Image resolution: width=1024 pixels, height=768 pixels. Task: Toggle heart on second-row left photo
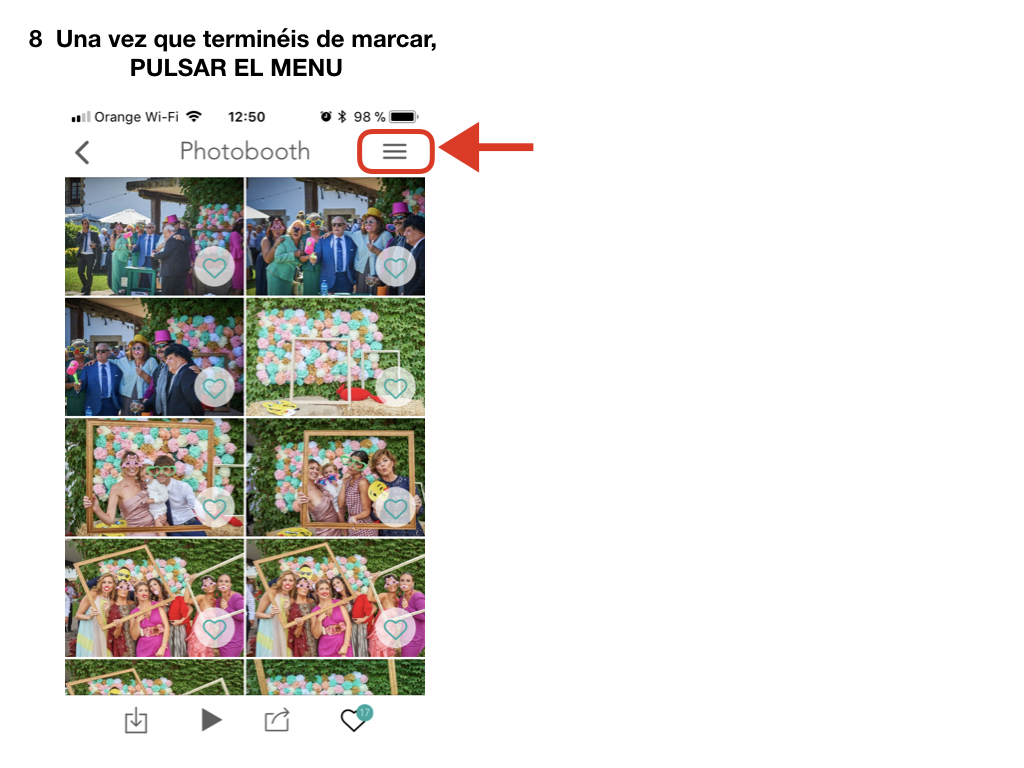214,388
